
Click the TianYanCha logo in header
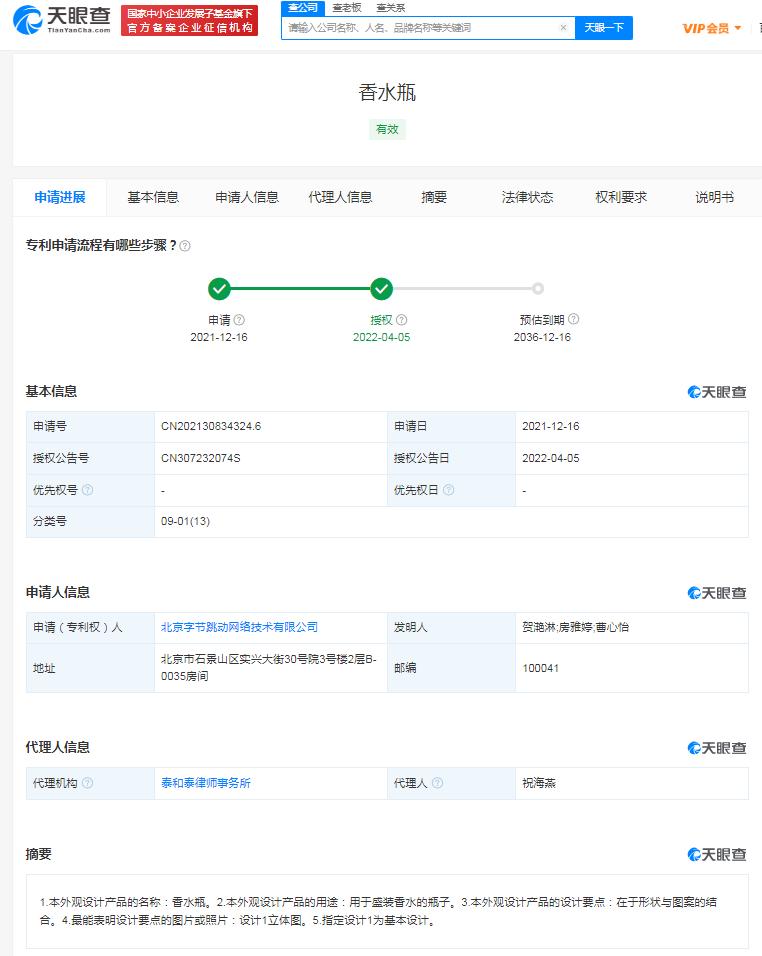click(x=62, y=20)
